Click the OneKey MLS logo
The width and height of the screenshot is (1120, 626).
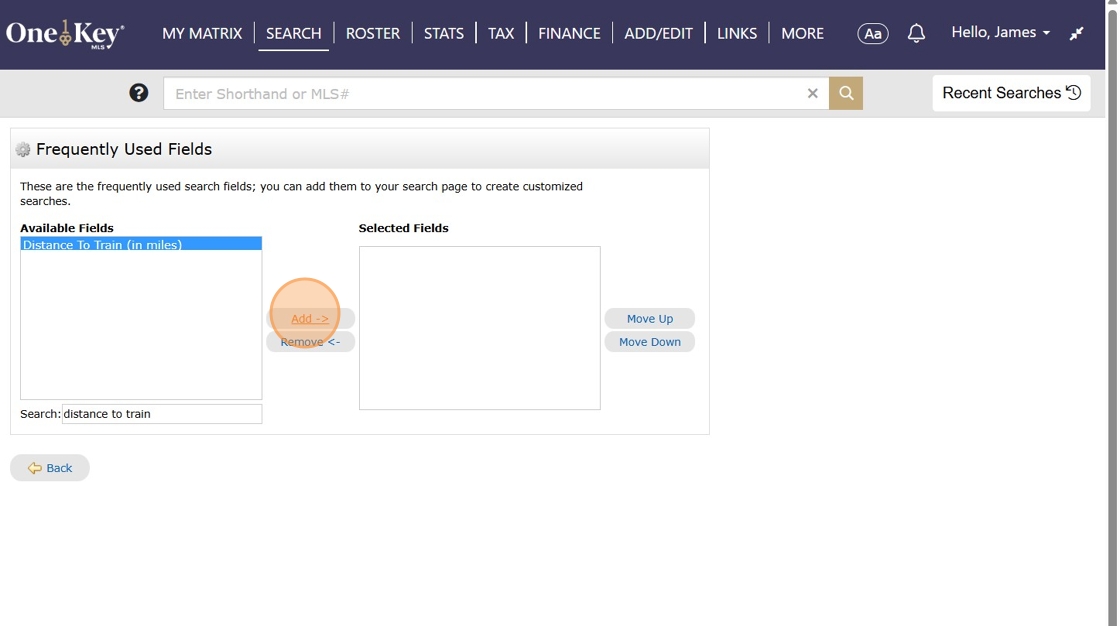pyautogui.click(x=65, y=34)
